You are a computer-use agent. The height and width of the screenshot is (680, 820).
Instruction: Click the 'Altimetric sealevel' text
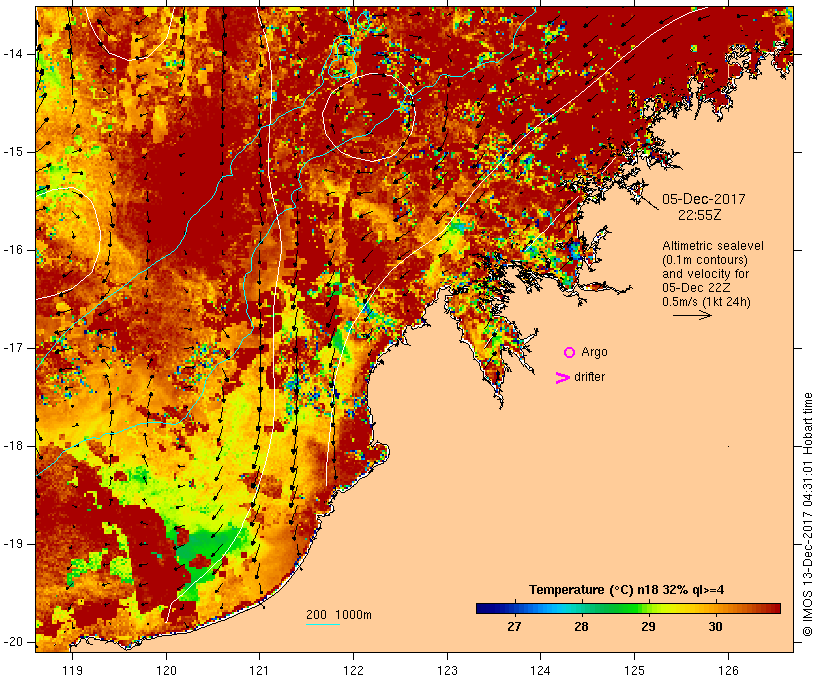(x=713, y=246)
